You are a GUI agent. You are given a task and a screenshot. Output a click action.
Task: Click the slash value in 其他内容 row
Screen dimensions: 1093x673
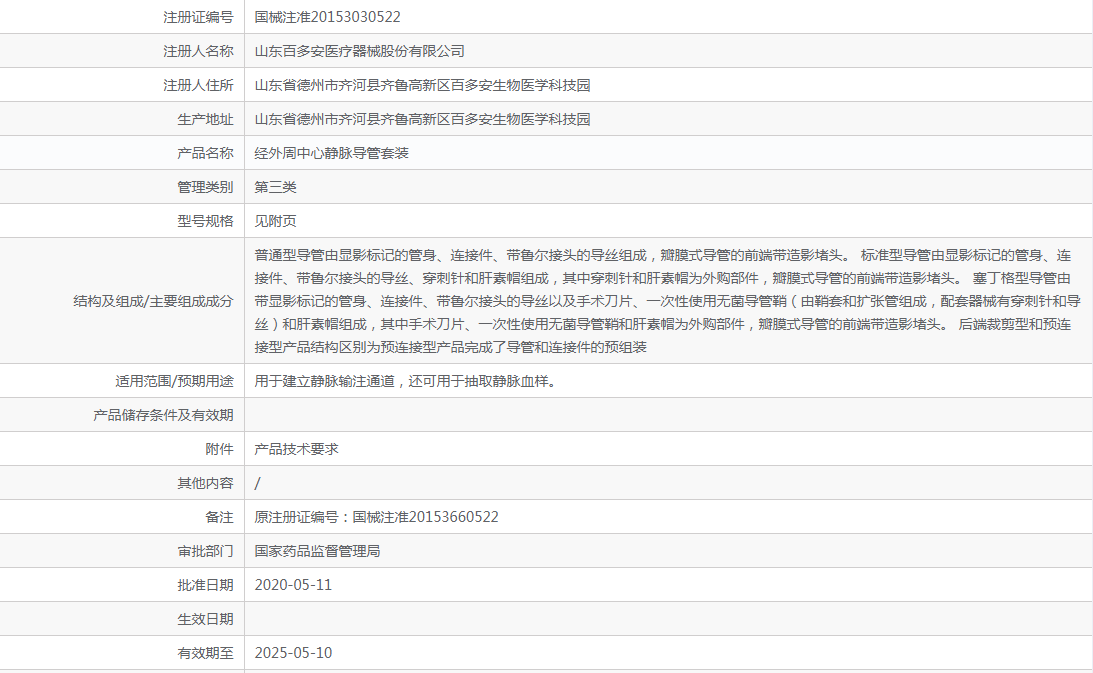coord(257,483)
